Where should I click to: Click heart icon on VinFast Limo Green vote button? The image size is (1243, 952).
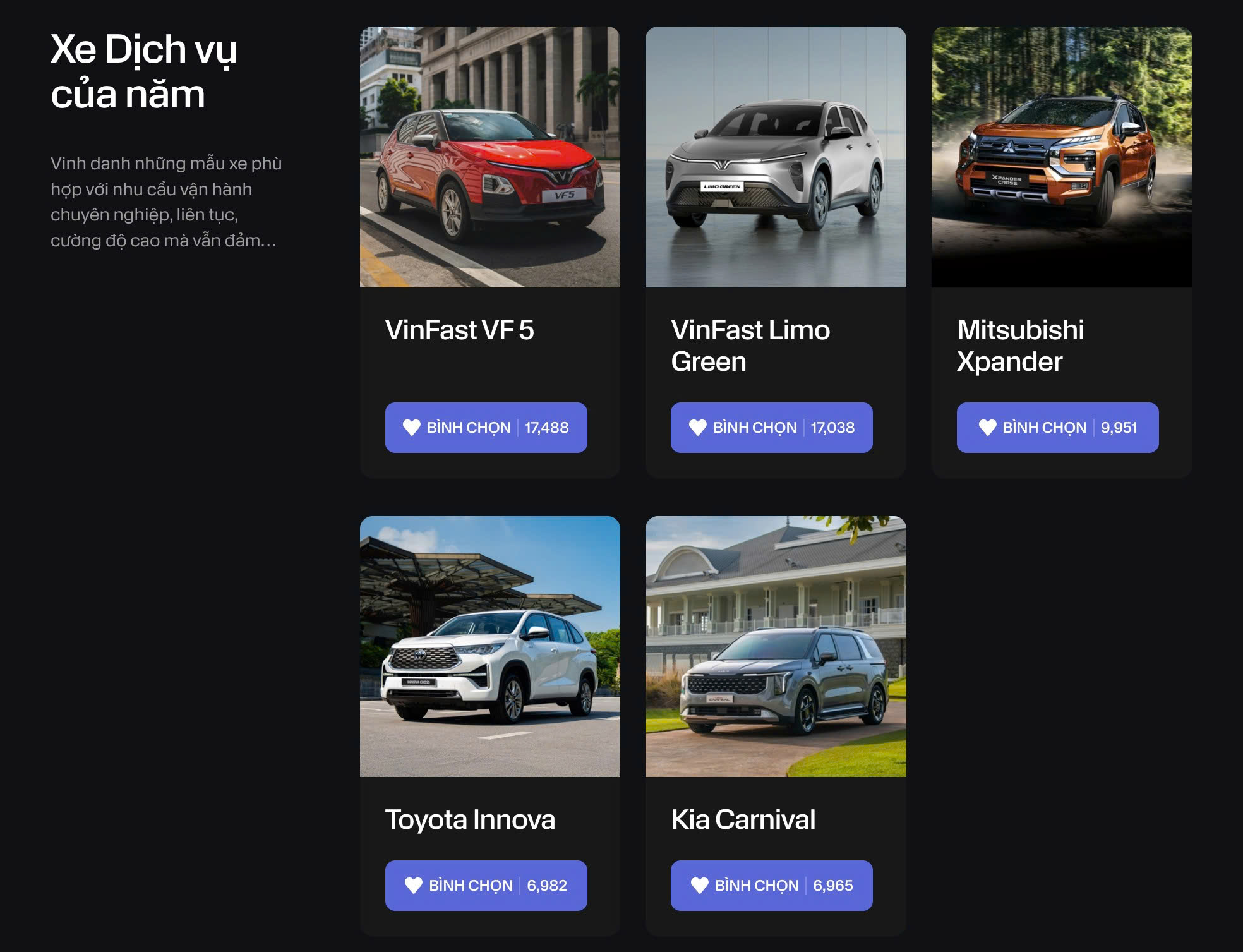tap(698, 428)
